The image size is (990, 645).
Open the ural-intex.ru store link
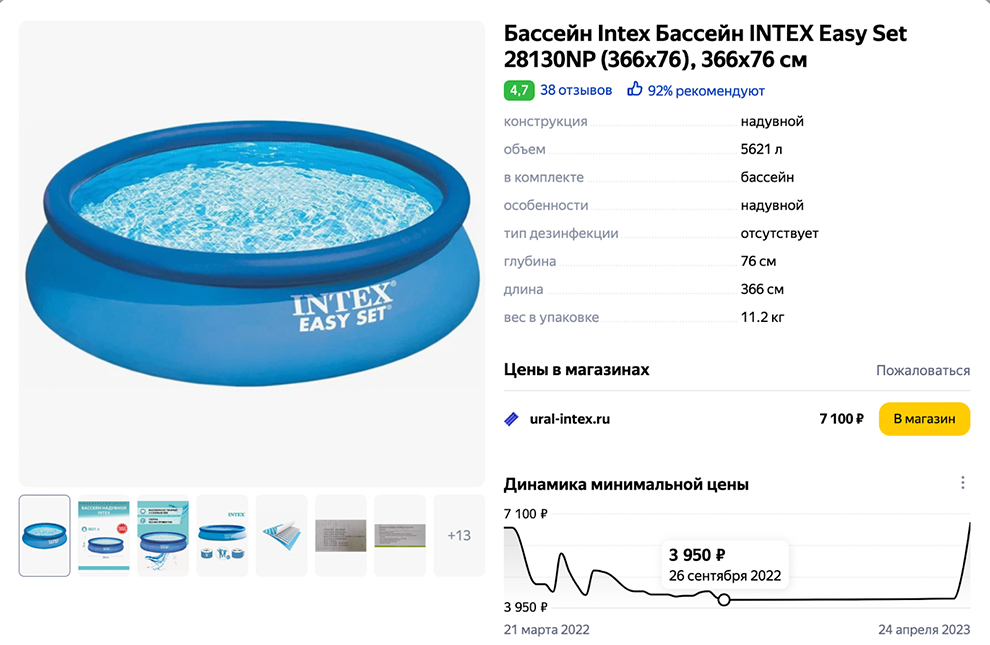coord(569,419)
